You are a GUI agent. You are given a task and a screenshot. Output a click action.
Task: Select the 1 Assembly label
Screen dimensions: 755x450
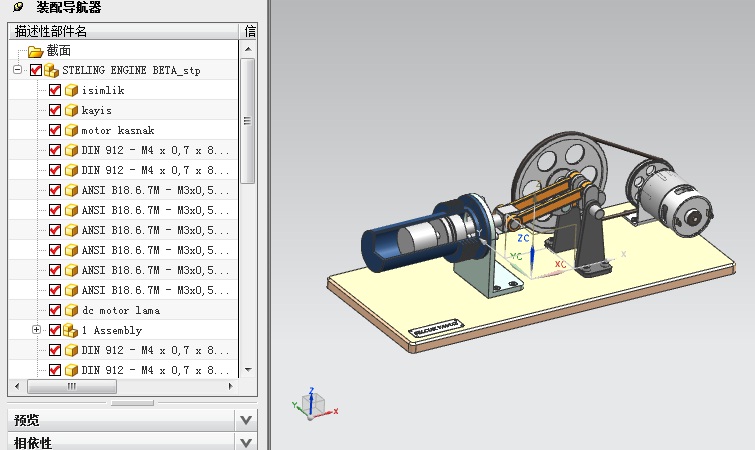[x=112, y=331]
